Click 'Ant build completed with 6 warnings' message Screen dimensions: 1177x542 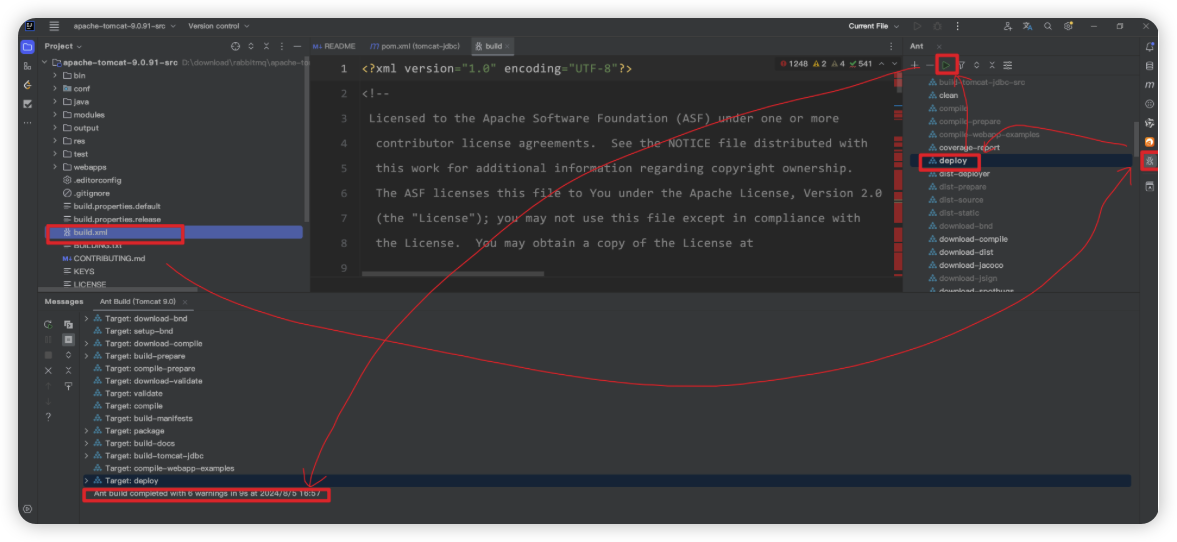207,493
